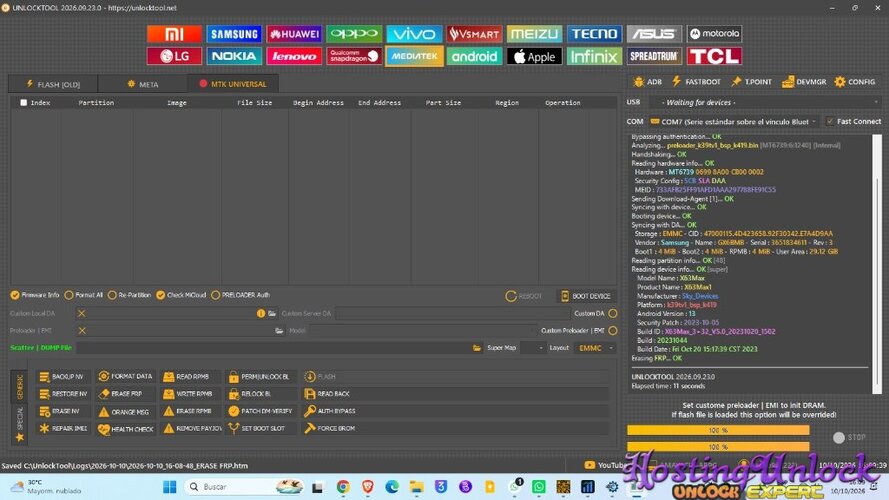Clear Custom Local DA with X icon
889x500 pixels.
tap(82, 313)
